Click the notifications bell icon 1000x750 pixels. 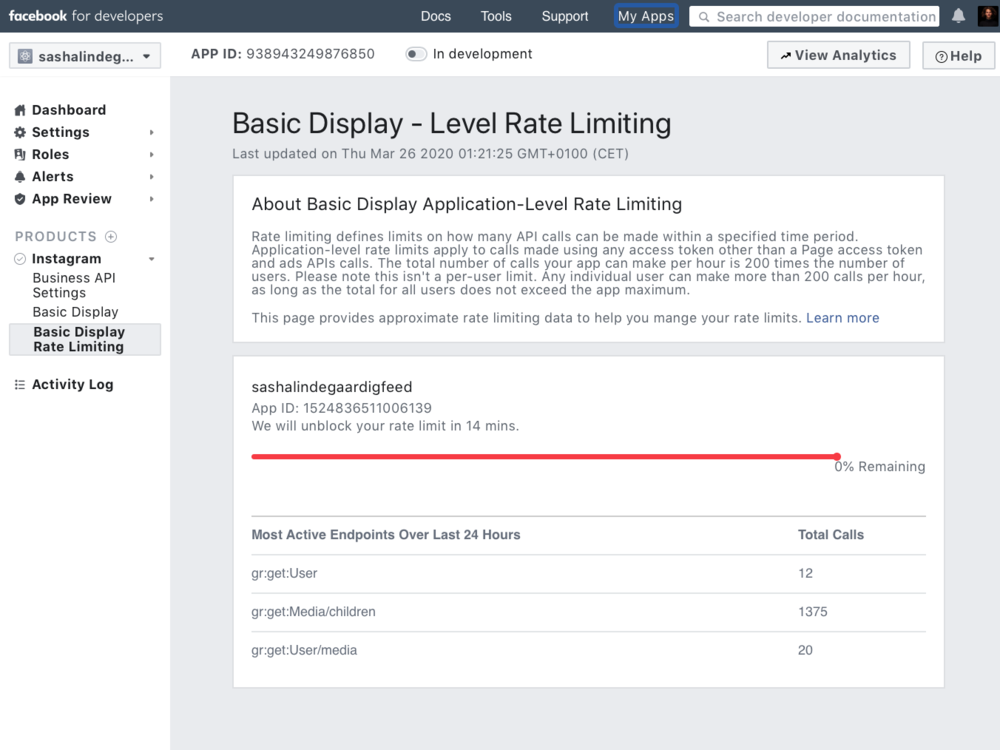coord(958,16)
